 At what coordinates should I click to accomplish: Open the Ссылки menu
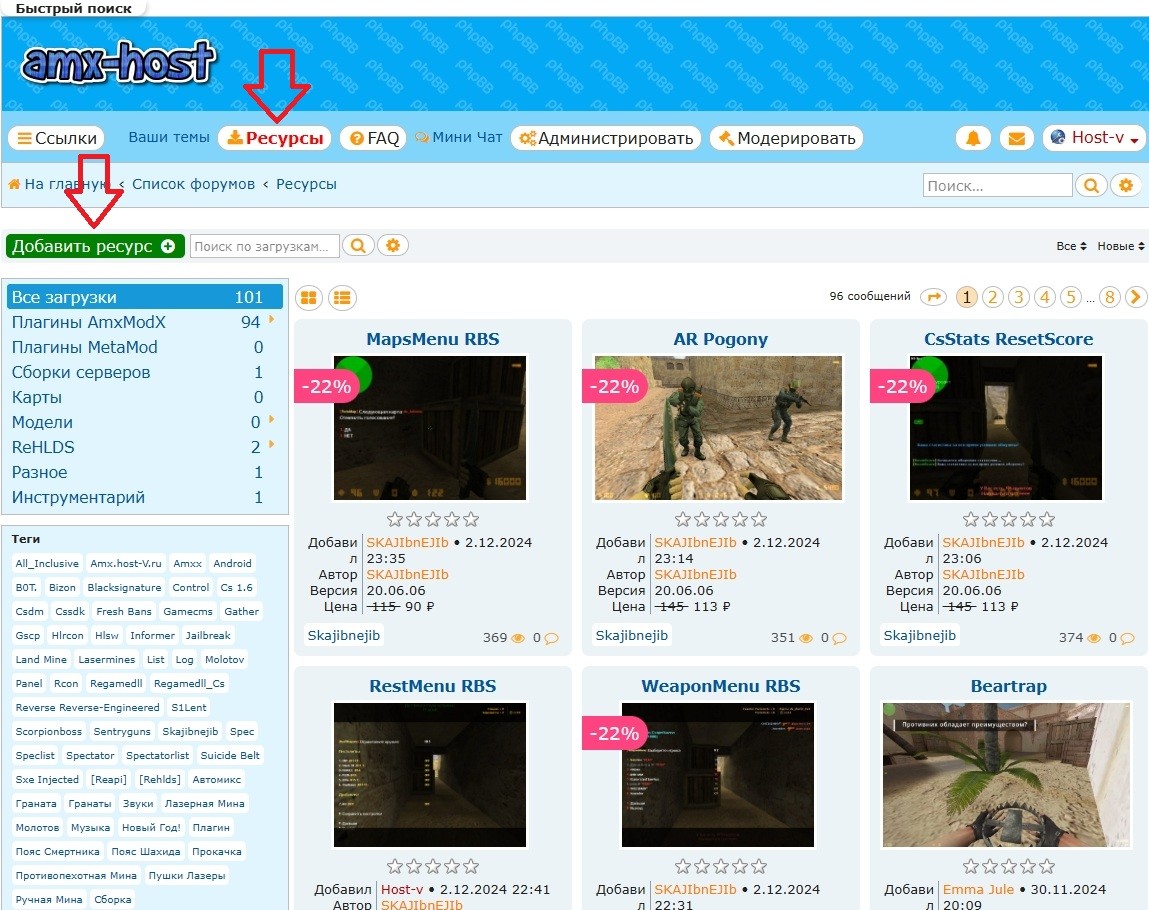tap(57, 139)
